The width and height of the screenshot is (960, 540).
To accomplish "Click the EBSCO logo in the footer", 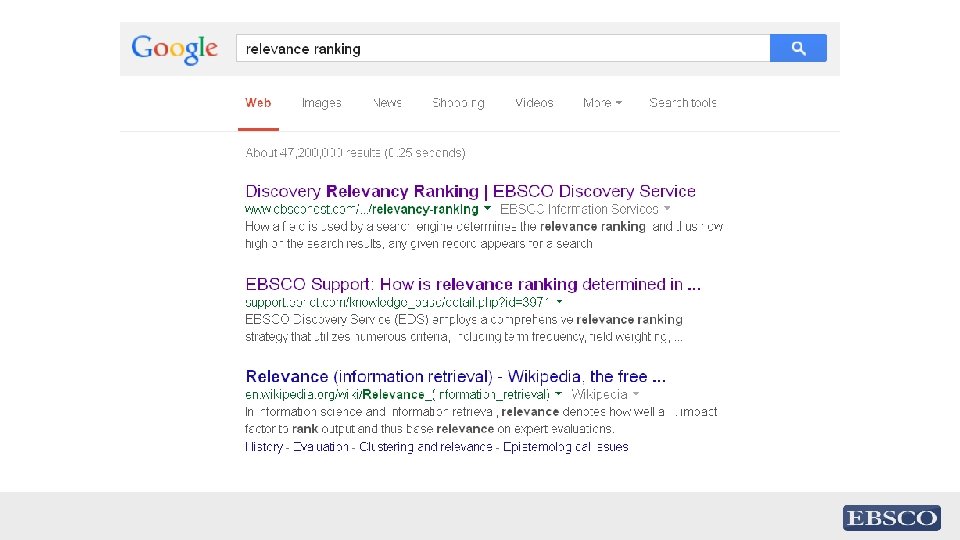I will point(891,518).
